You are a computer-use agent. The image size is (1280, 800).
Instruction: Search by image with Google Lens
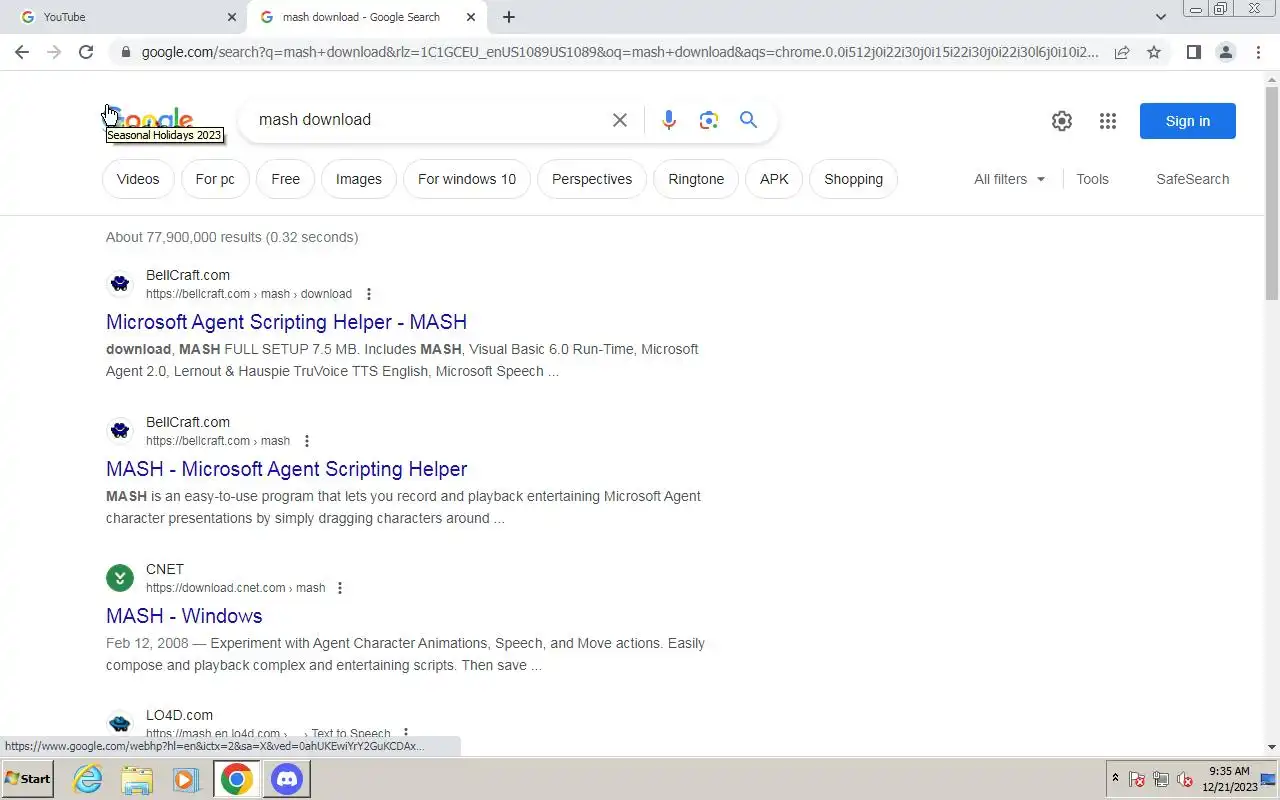pos(709,120)
